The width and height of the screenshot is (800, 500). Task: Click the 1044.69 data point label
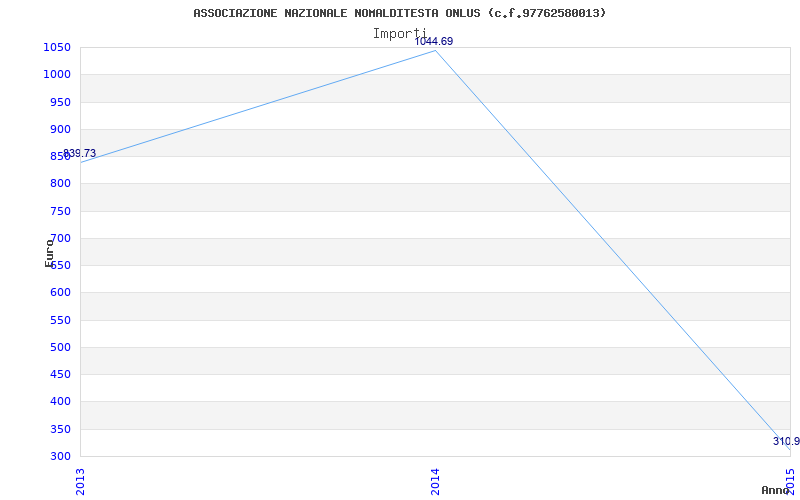click(x=434, y=41)
